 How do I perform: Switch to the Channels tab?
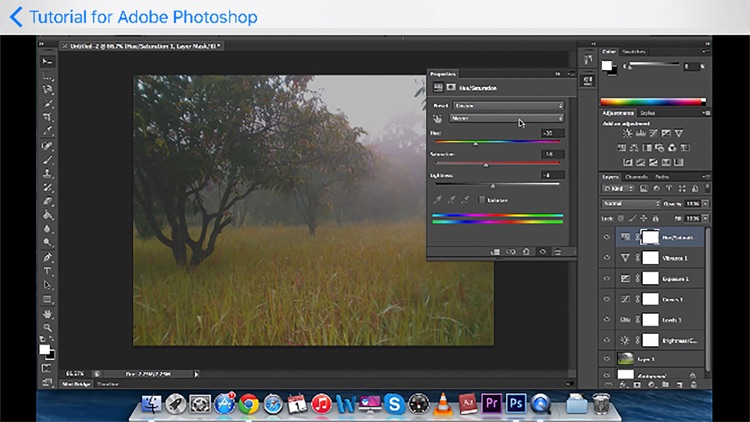[636, 177]
